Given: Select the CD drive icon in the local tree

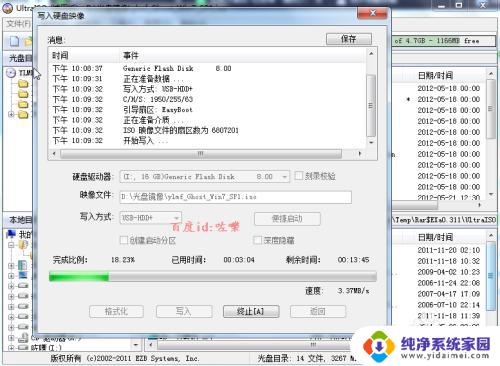Looking at the screenshot, I should pyautogui.click(x=23, y=338).
